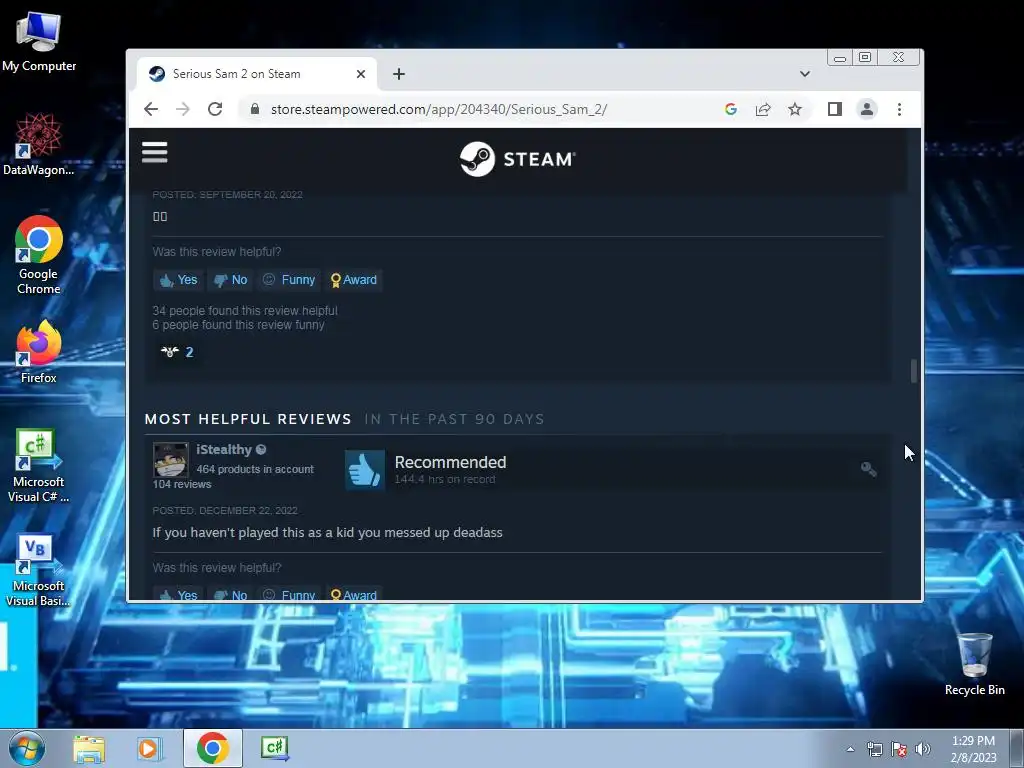1024x768 pixels.
Task: Click the 104 reviews link
Action: click(182, 484)
